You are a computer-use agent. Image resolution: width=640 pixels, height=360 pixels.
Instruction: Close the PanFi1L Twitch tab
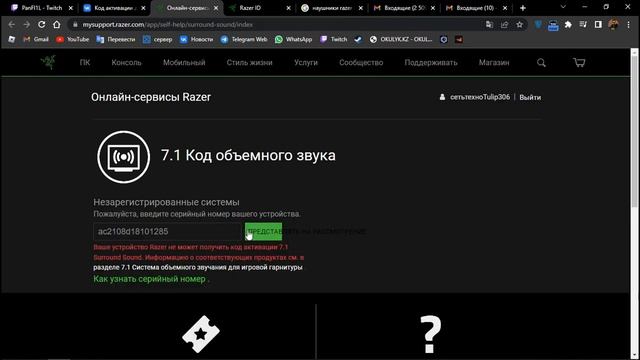pos(71,8)
